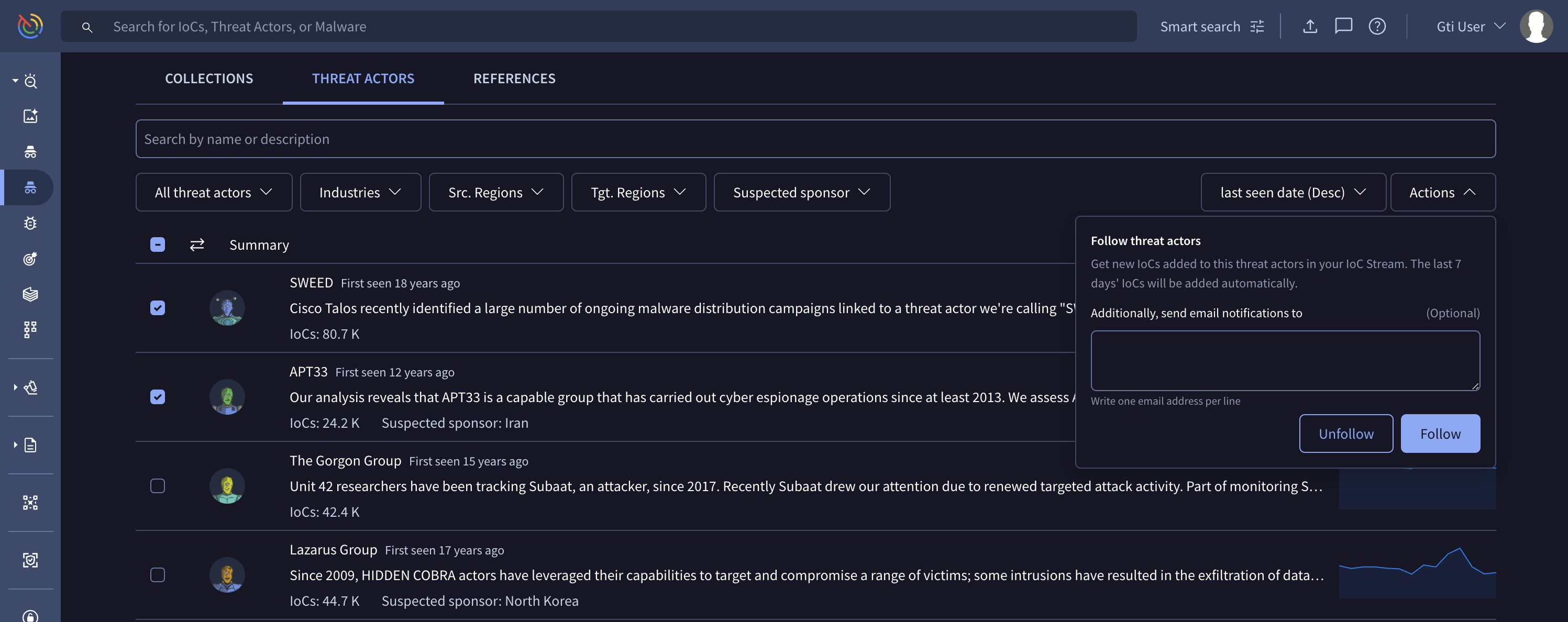Click the Search by name or description field
This screenshot has height=622, width=1568.
pyautogui.click(x=815, y=139)
